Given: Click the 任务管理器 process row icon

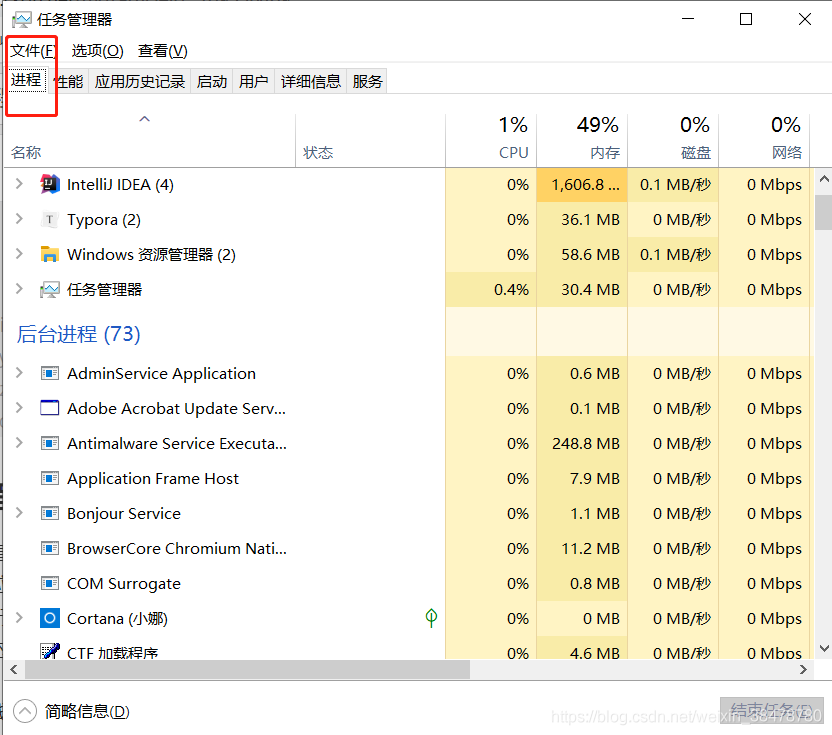Looking at the screenshot, I should tap(49, 289).
